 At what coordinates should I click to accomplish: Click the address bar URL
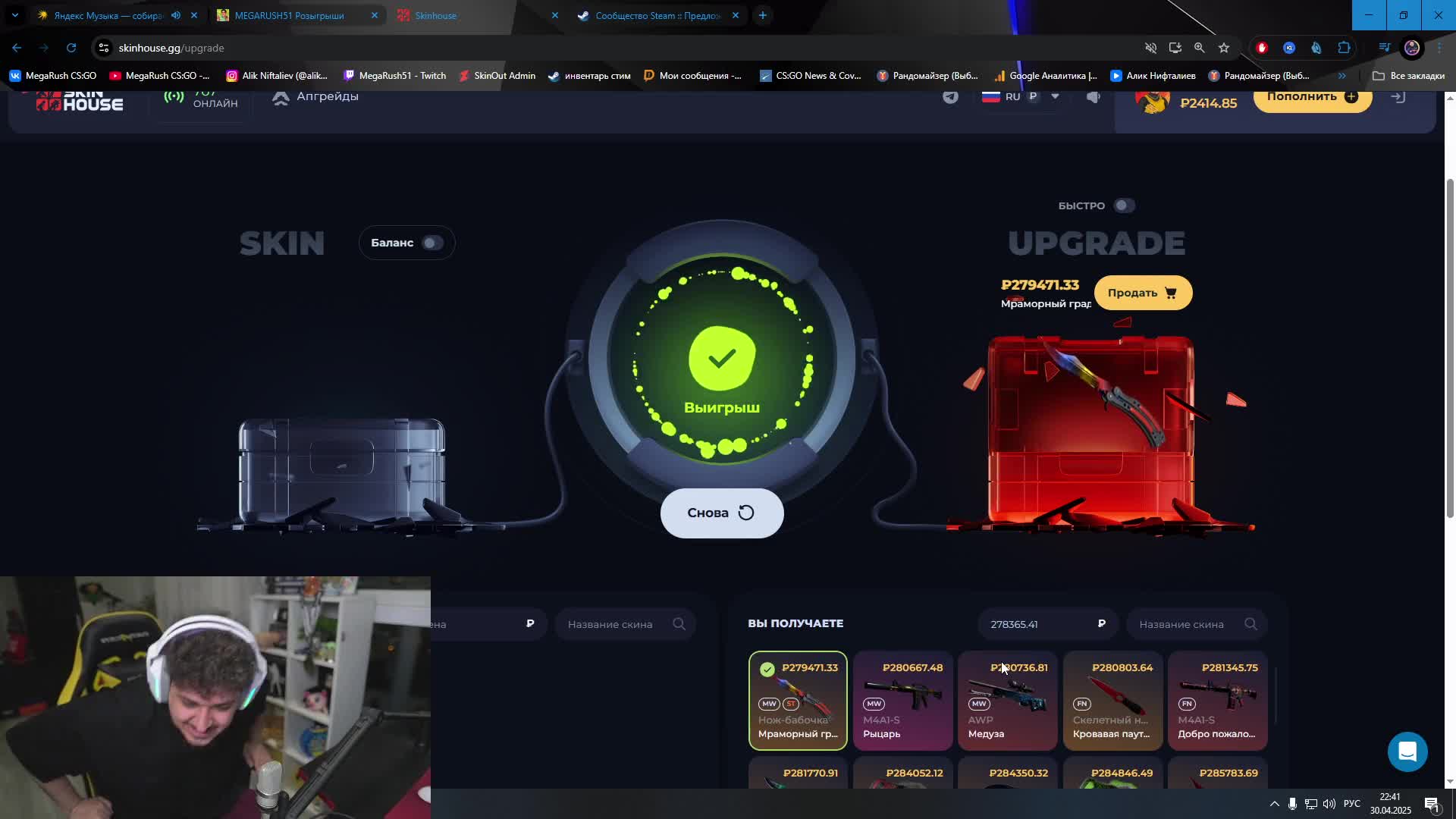171,48
